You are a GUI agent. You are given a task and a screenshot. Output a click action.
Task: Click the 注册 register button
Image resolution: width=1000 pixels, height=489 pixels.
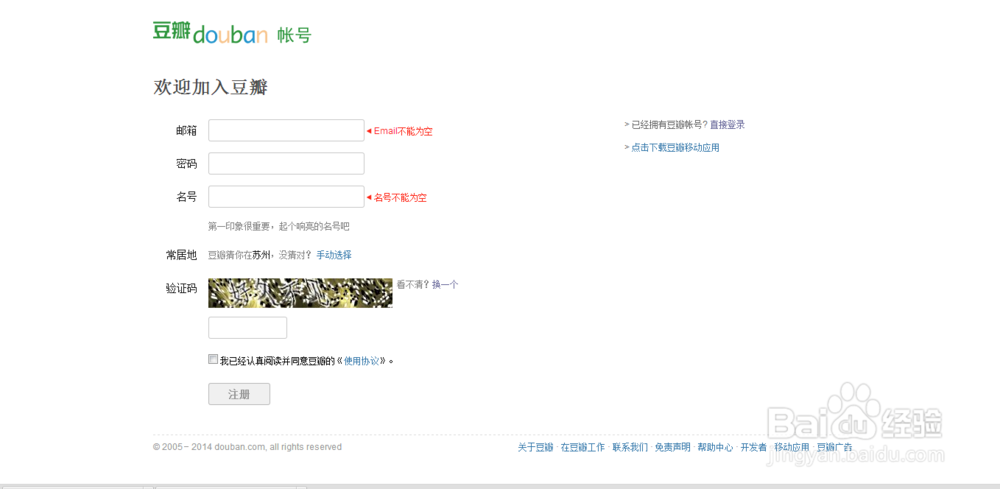click(x=239, y=394)
